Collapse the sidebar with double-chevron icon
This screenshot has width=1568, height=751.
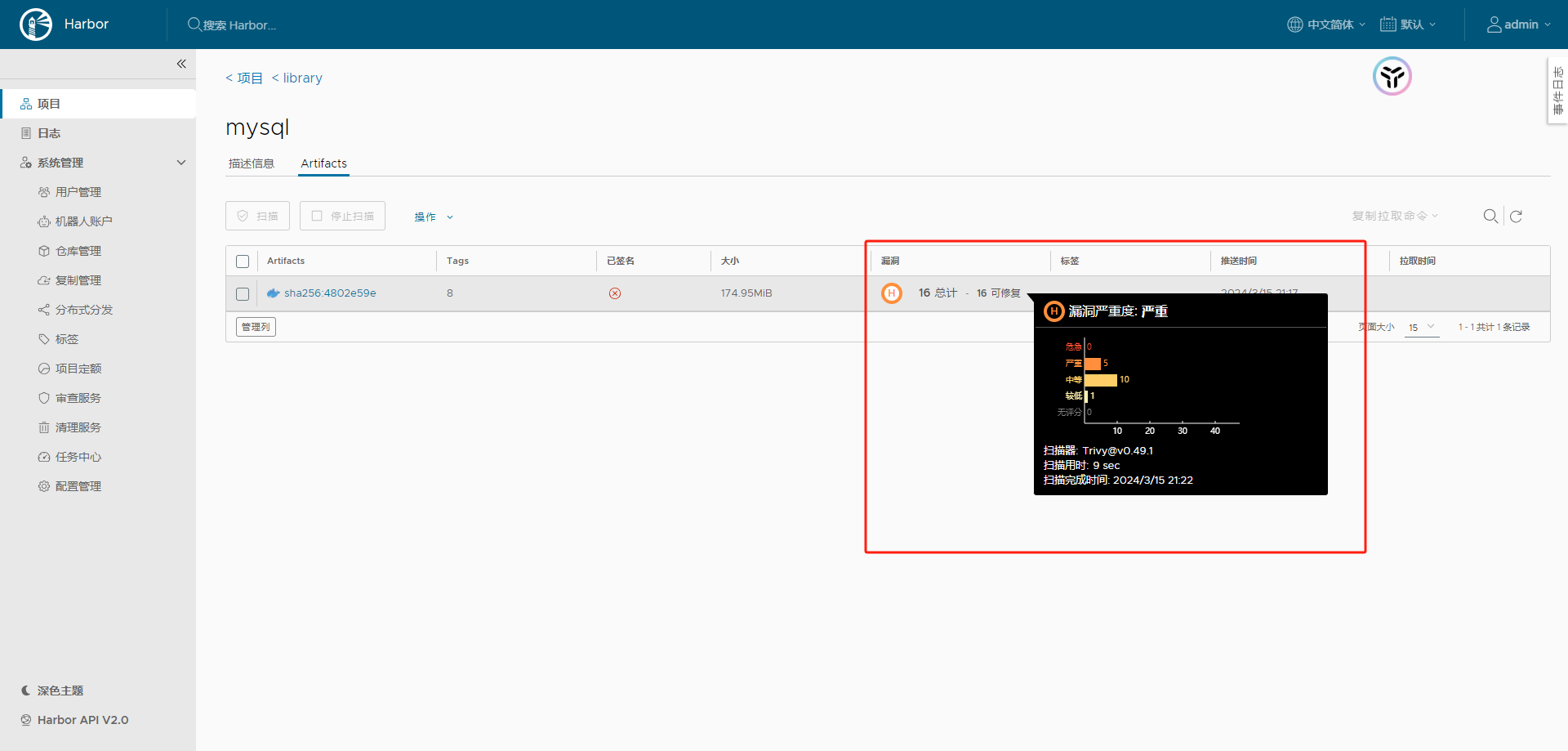tap(181, 64)
